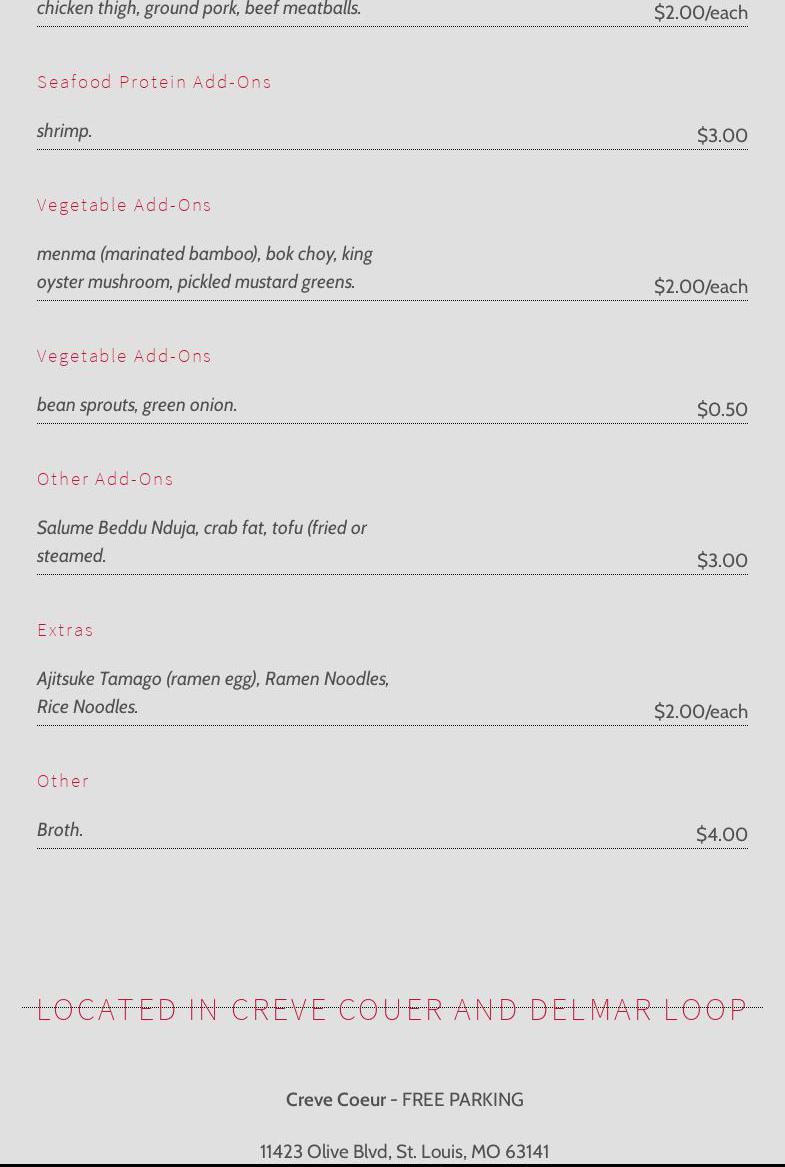Click the $0.50 price
The height and width of the screenshot is (1167, 785).
click(722, 409)
